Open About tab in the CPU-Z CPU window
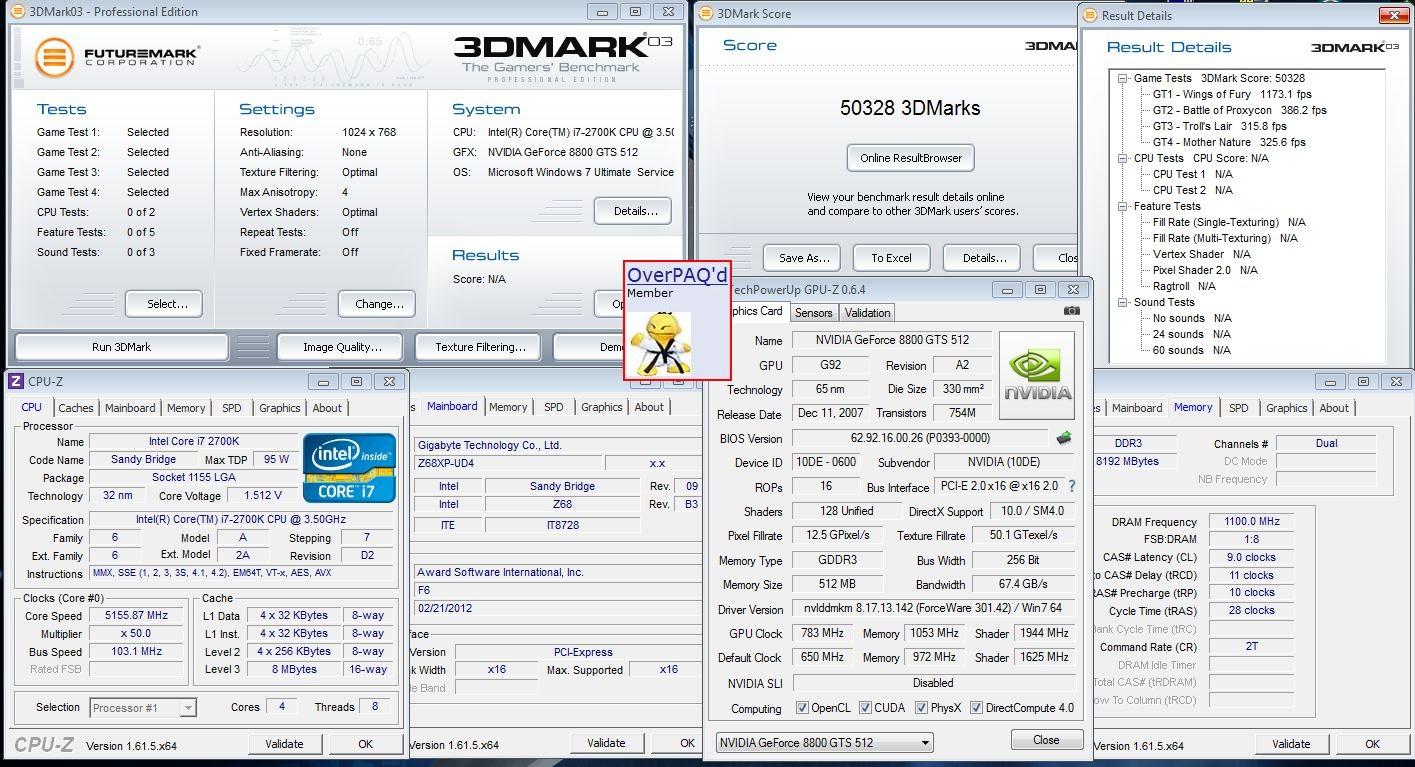 [x=327, y=408]
